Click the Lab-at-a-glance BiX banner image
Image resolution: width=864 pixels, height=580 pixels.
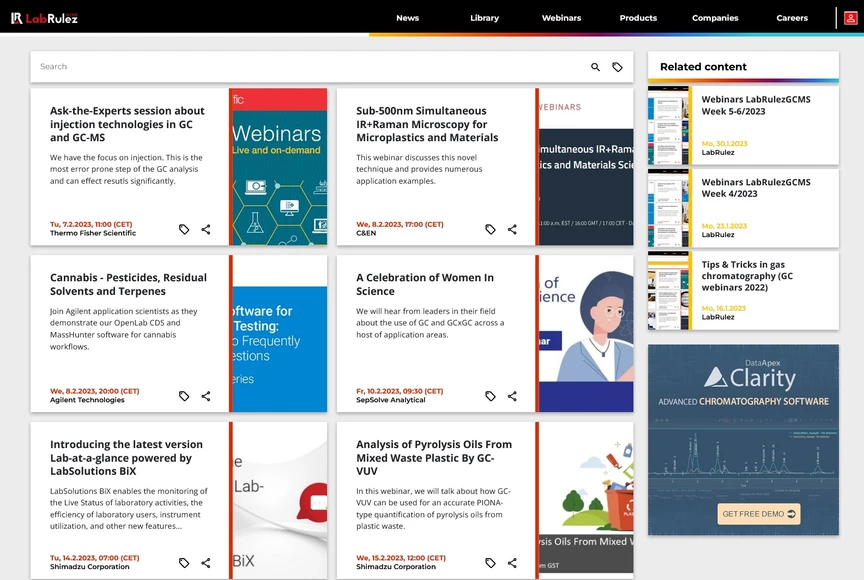click(x=279, y=500)
